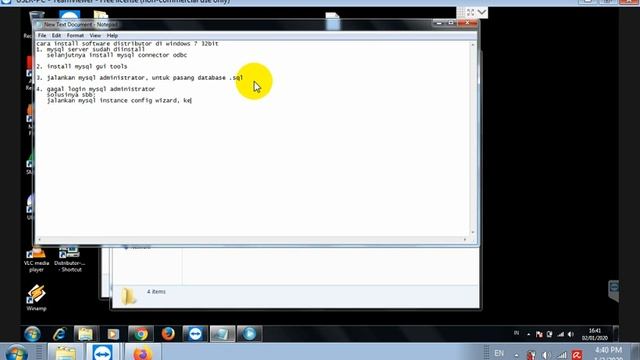Click EN language indicator on local taskbar
Viewport: 640px width, 360px height.
[x=499, y=353]
